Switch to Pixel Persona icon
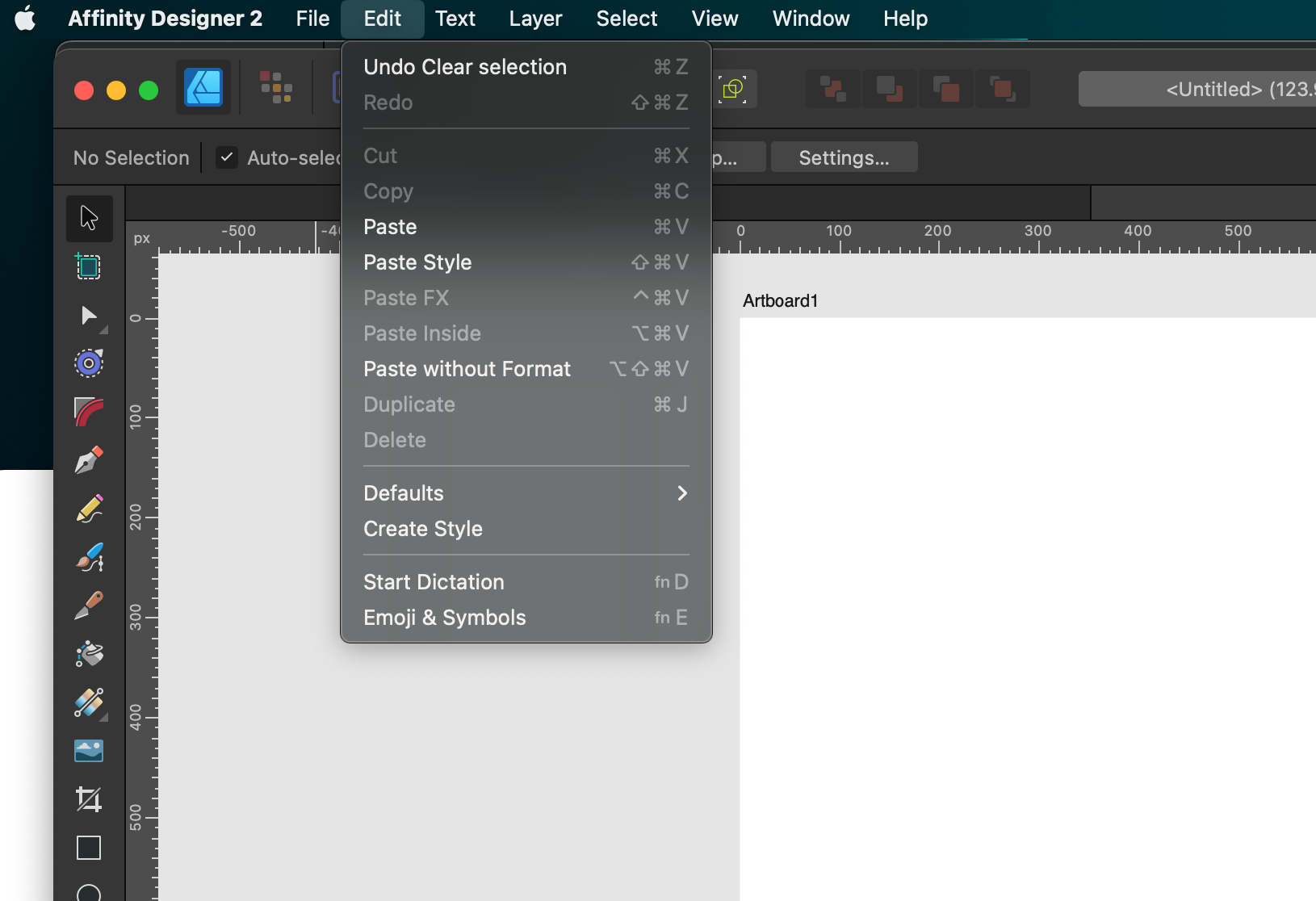Viewport: 1316px width, 901px height. click(276, 87)
